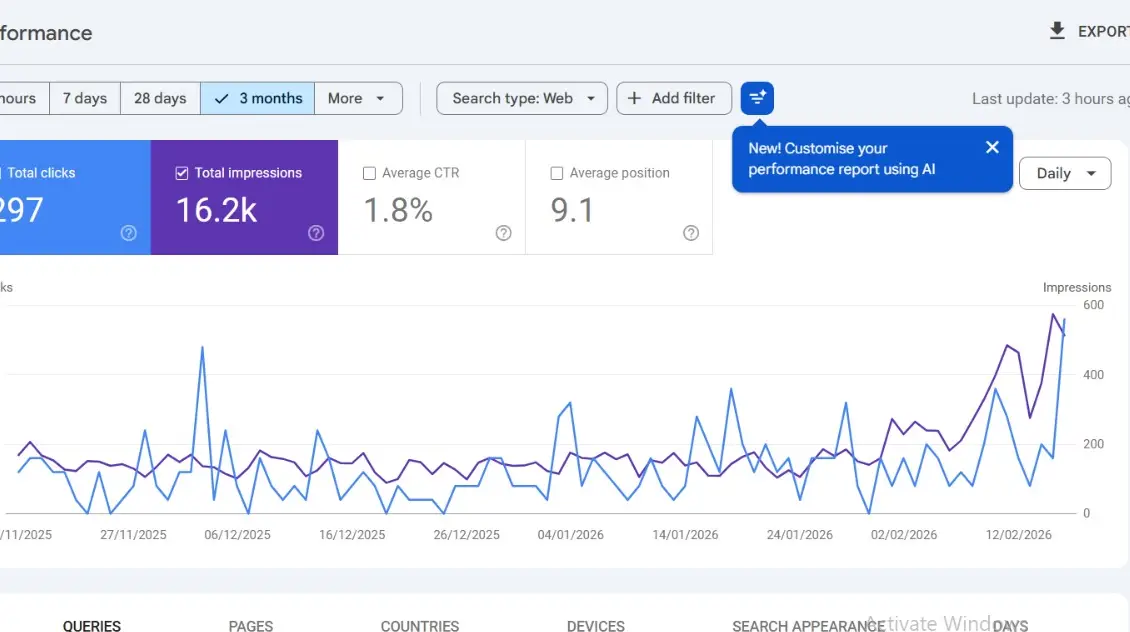Open the AI customise report icon button
This screenshot has height=632, width=1130.
[757, 98]
